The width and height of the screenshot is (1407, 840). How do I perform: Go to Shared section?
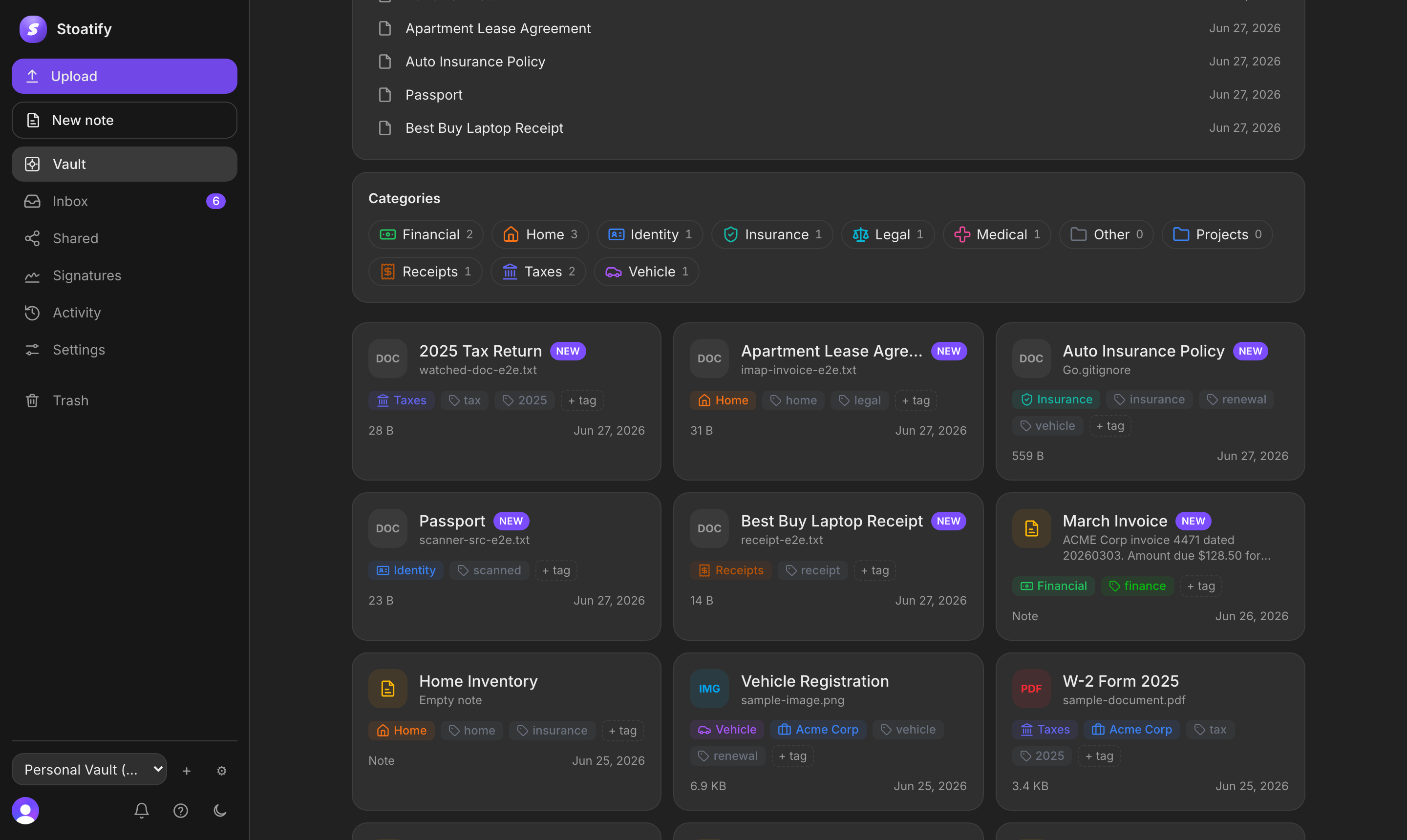tap(125, 238)
